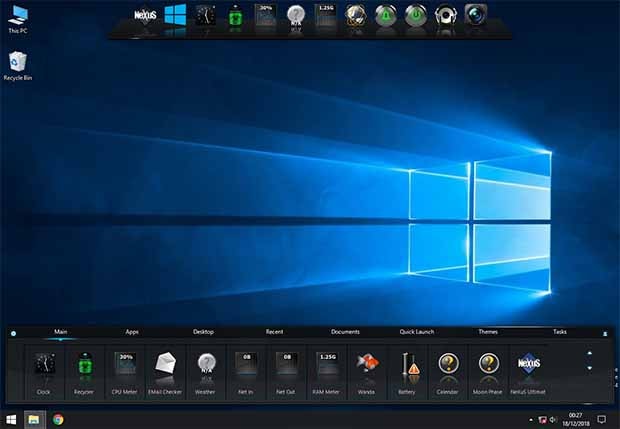
Task: Click the shelf scroll-down arrow
Action: tap(590, 368)
